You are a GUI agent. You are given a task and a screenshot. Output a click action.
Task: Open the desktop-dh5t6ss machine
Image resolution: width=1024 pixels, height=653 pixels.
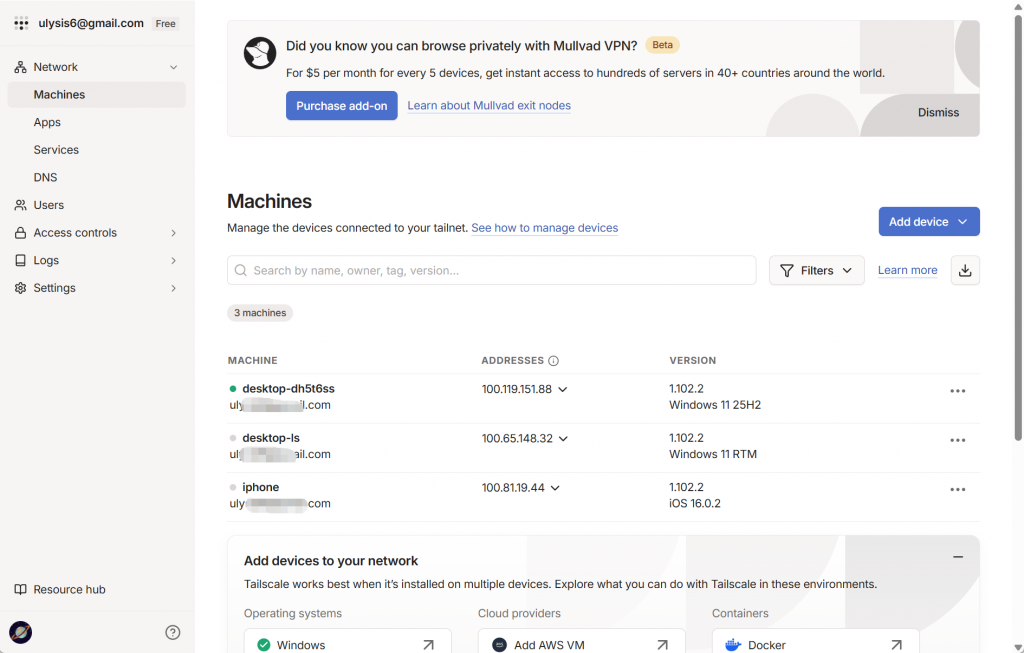tap(288, 389)
